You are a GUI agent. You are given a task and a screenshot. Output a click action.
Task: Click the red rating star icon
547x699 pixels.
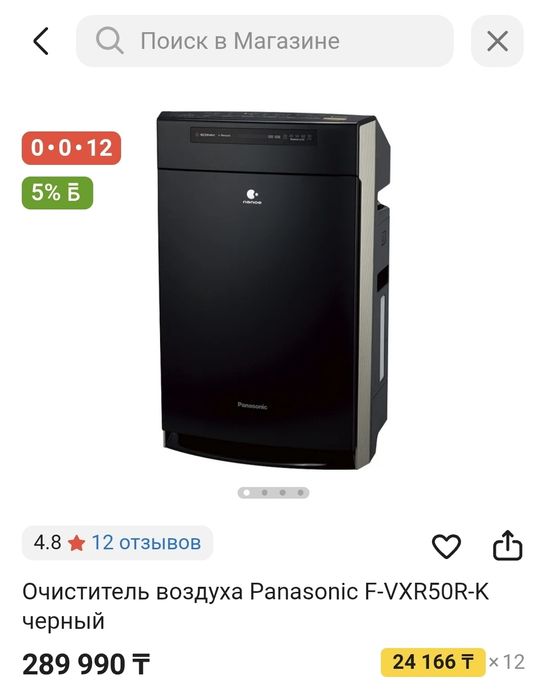(x=76, y=543)
